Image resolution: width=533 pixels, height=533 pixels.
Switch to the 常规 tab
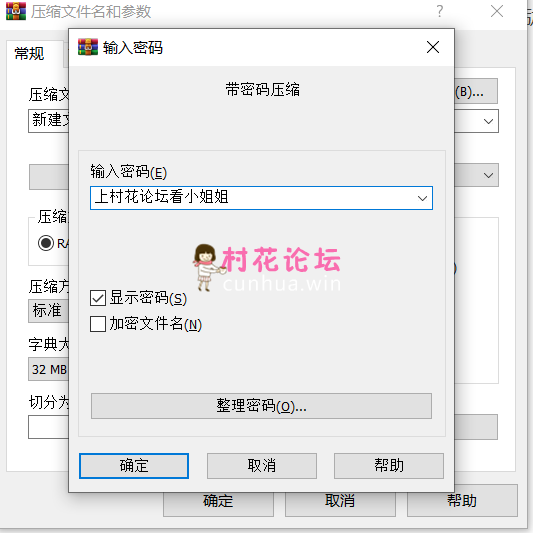pyautogui.click(x=30, y=54)
